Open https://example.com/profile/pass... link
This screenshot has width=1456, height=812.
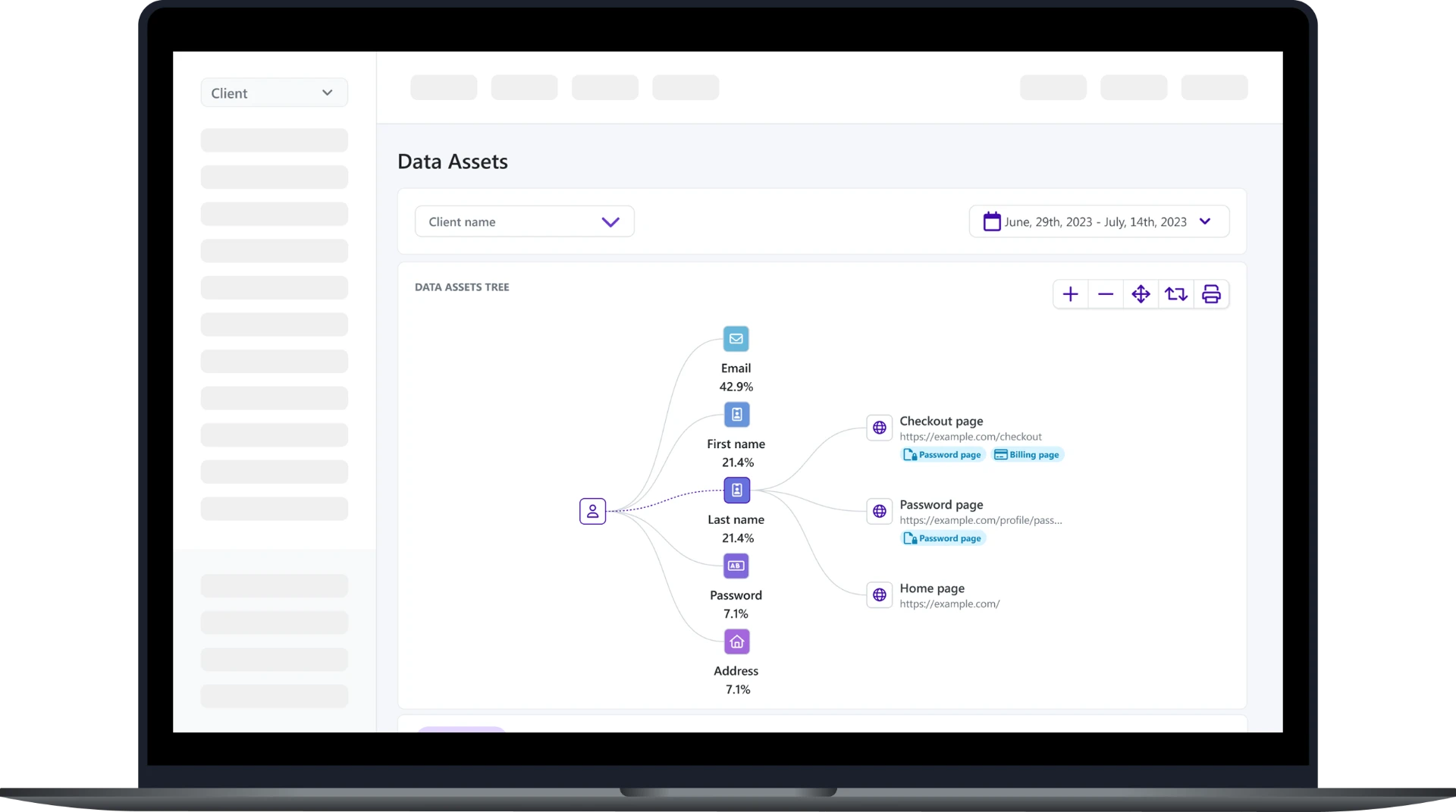(981, 520)
